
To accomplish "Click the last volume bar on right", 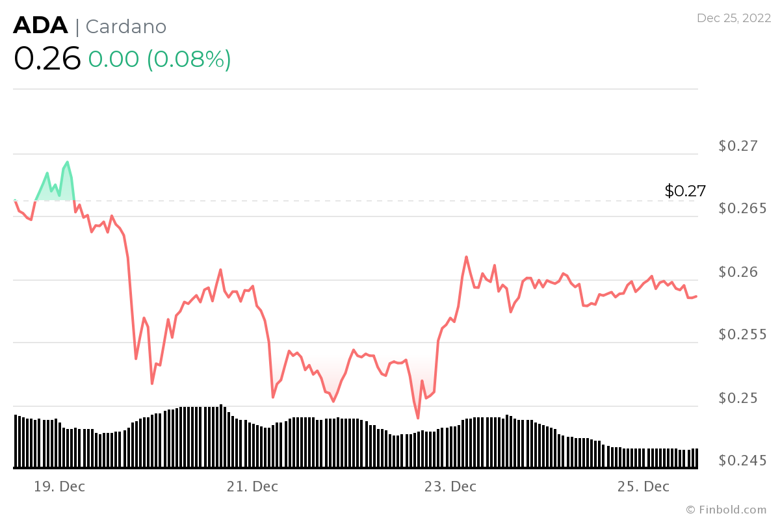I will coord(695,458).
